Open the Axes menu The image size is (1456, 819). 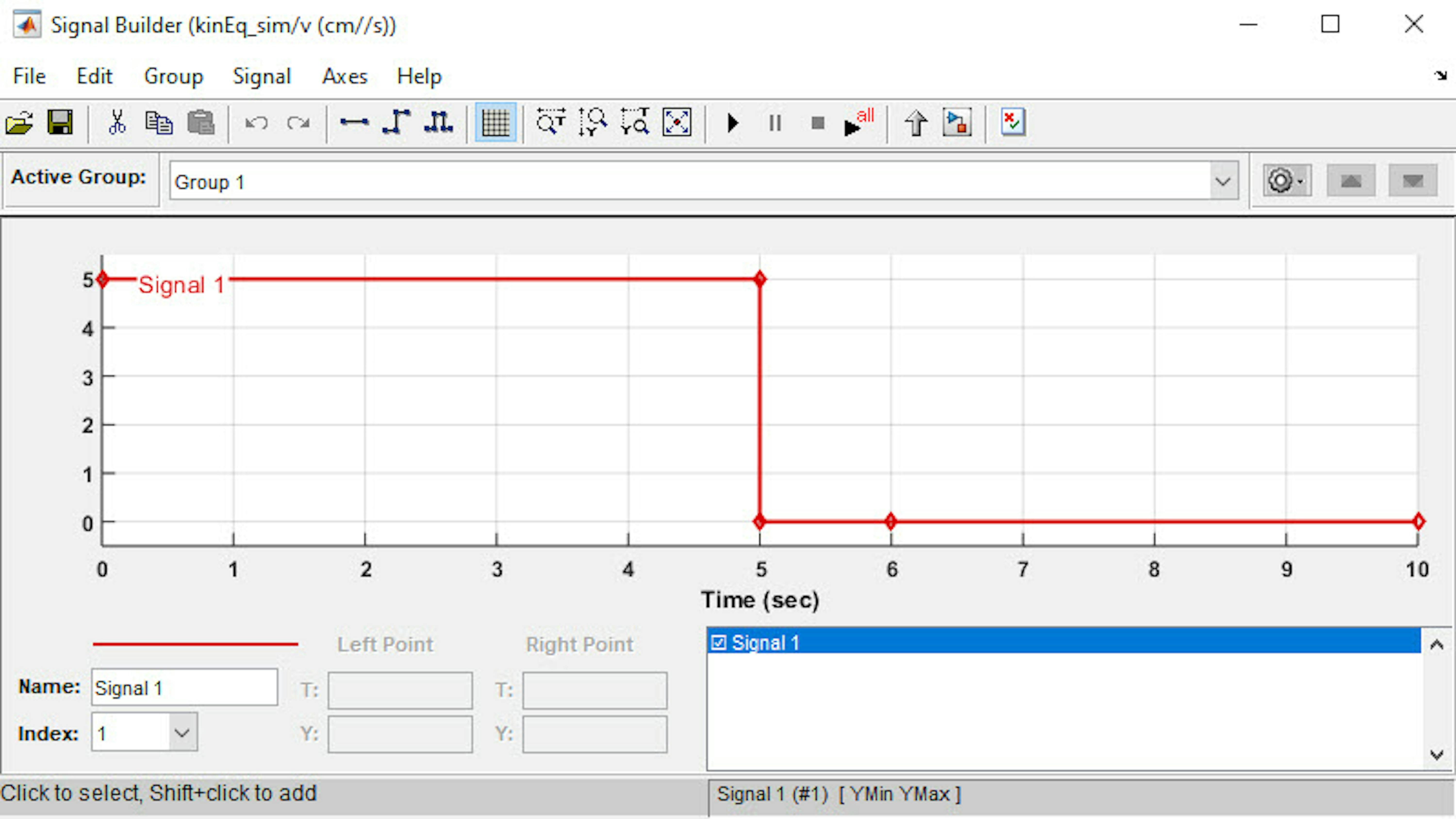click(x=345, y=76)
